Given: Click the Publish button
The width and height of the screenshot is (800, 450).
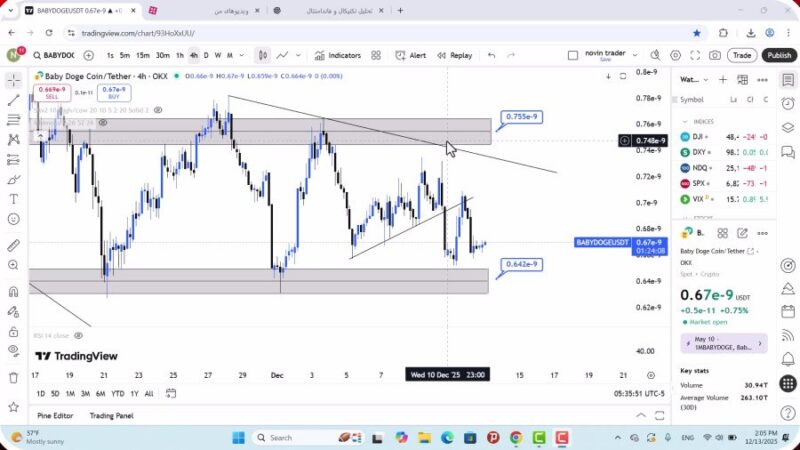Looking at the screenshot, I should tap(779, 55).
